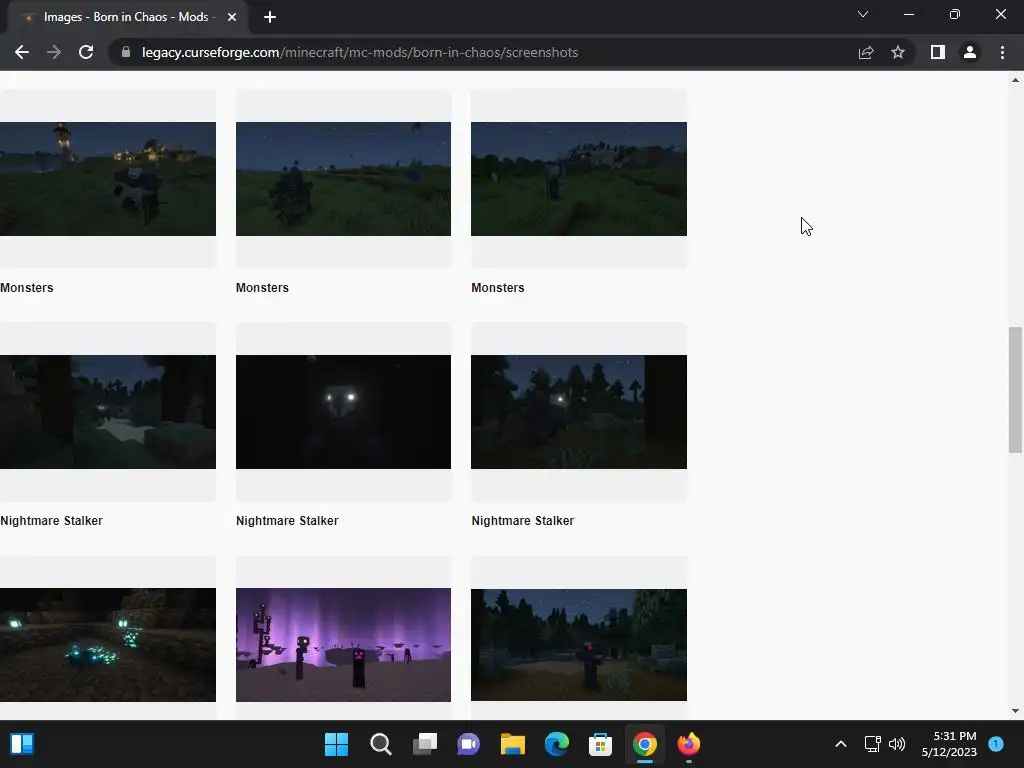This screenshot has height=768, width=1024.
Task: Open Task View on taskbar
Action: 424,744
